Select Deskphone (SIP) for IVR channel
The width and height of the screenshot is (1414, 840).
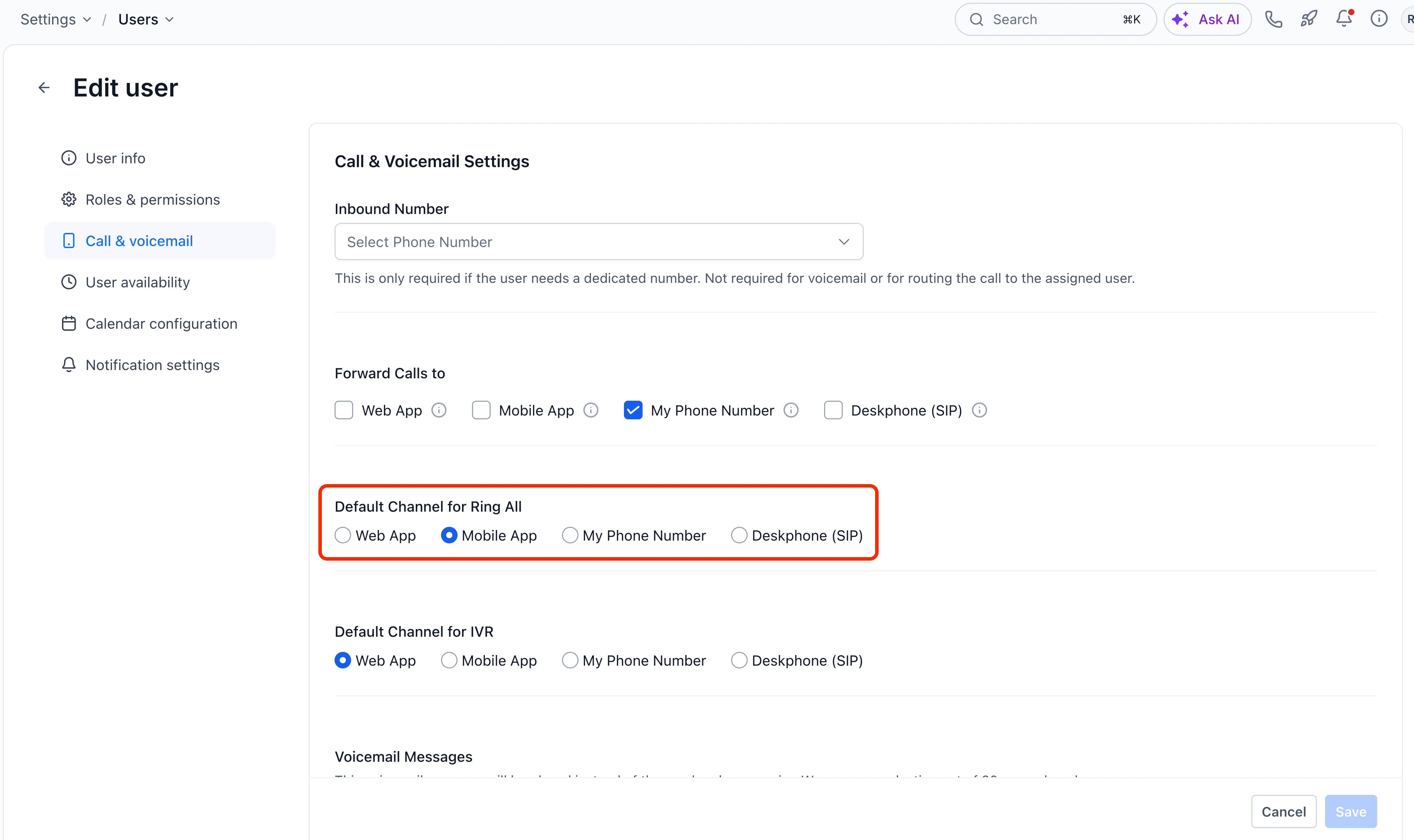(739, 660)
